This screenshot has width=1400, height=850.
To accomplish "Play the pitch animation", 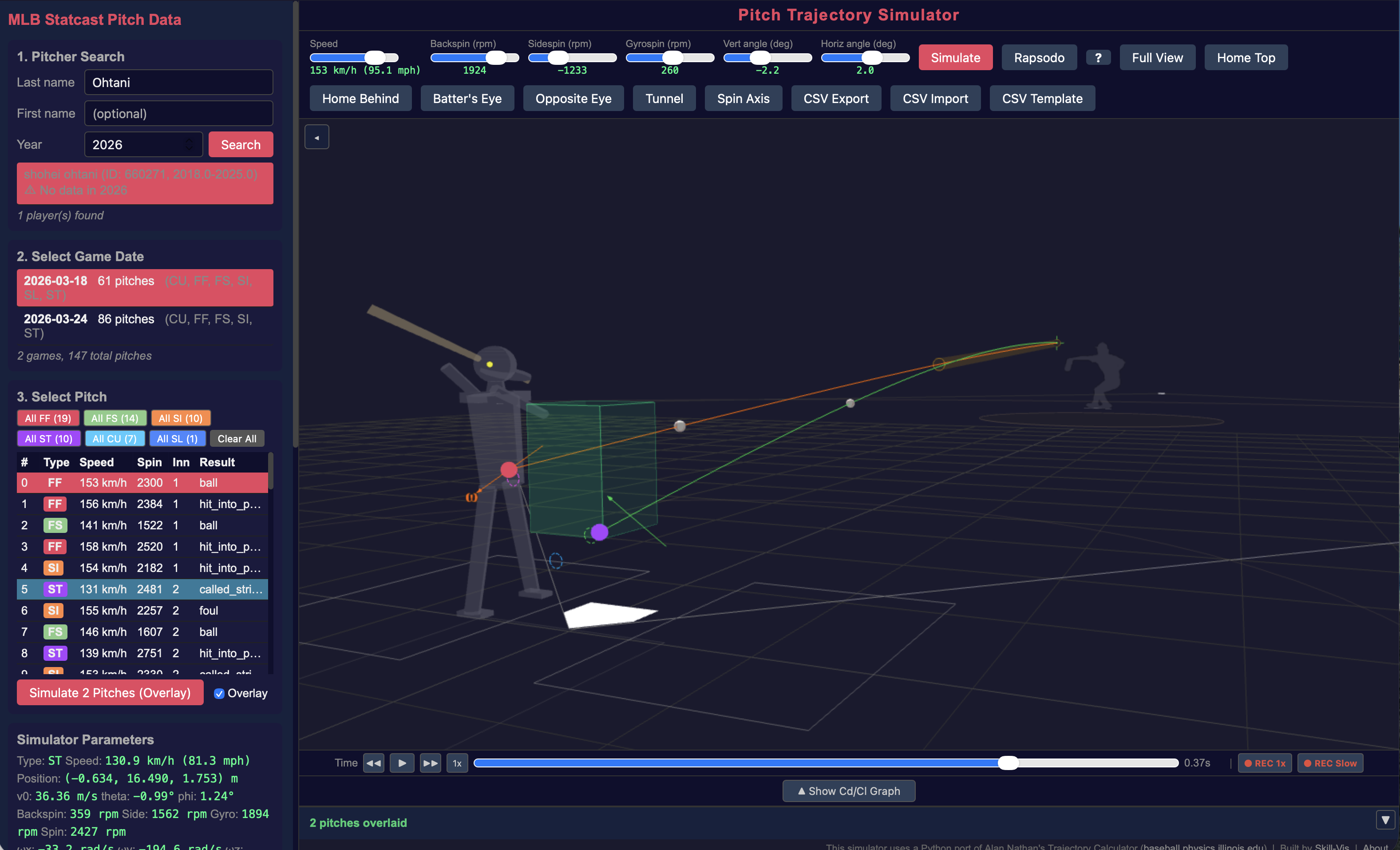I will click(402, 763).
